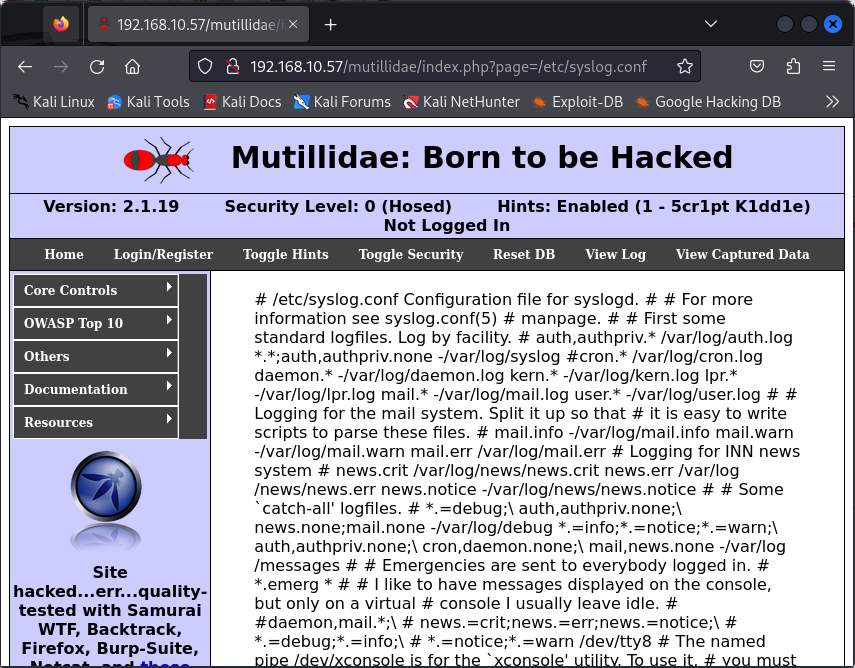Click the tracking protection shield icon
This screenshot has width=855, height=668.
tap(205, 67)
